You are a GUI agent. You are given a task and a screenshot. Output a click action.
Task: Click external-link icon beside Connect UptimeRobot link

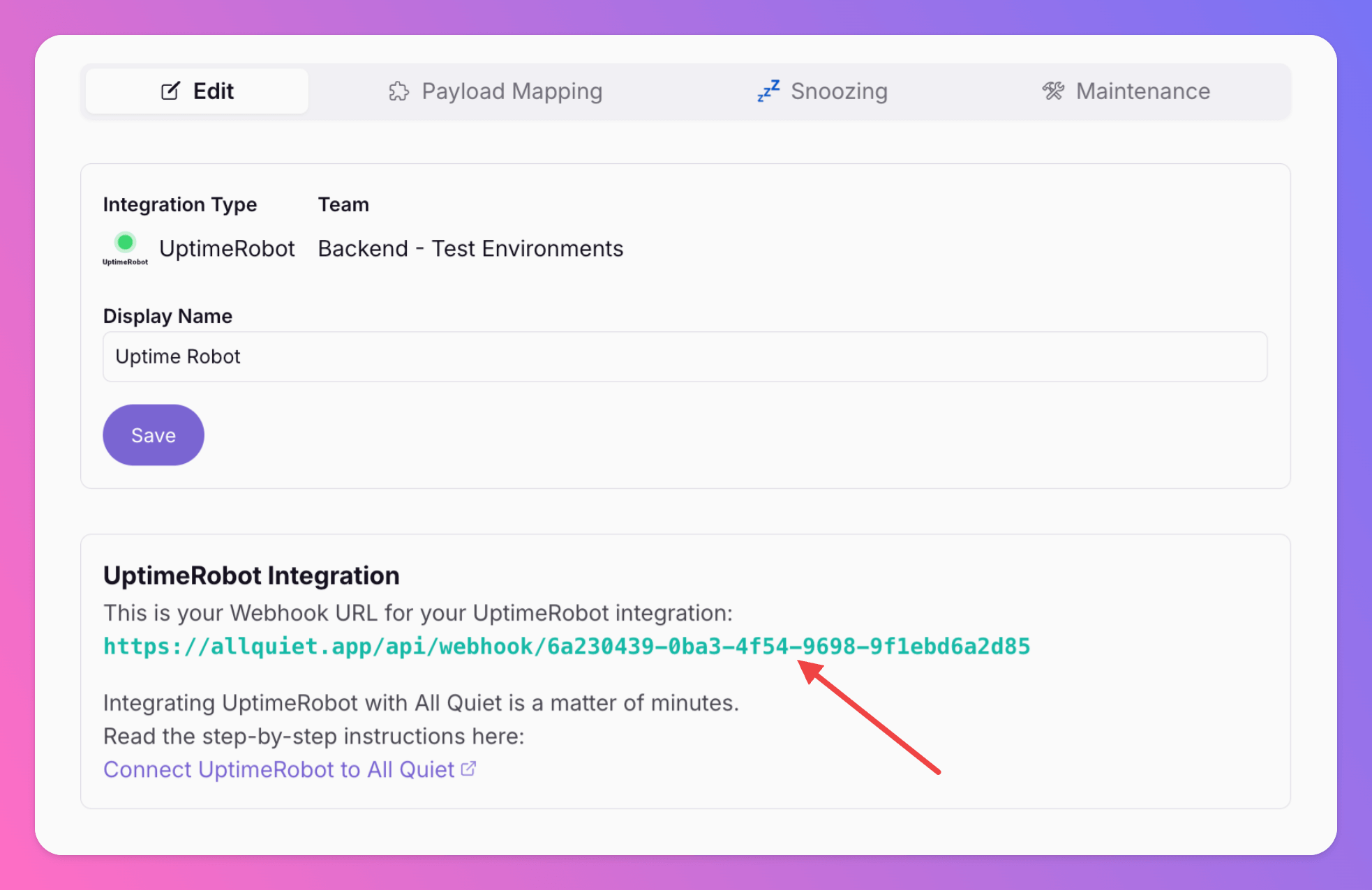[469, 769]
